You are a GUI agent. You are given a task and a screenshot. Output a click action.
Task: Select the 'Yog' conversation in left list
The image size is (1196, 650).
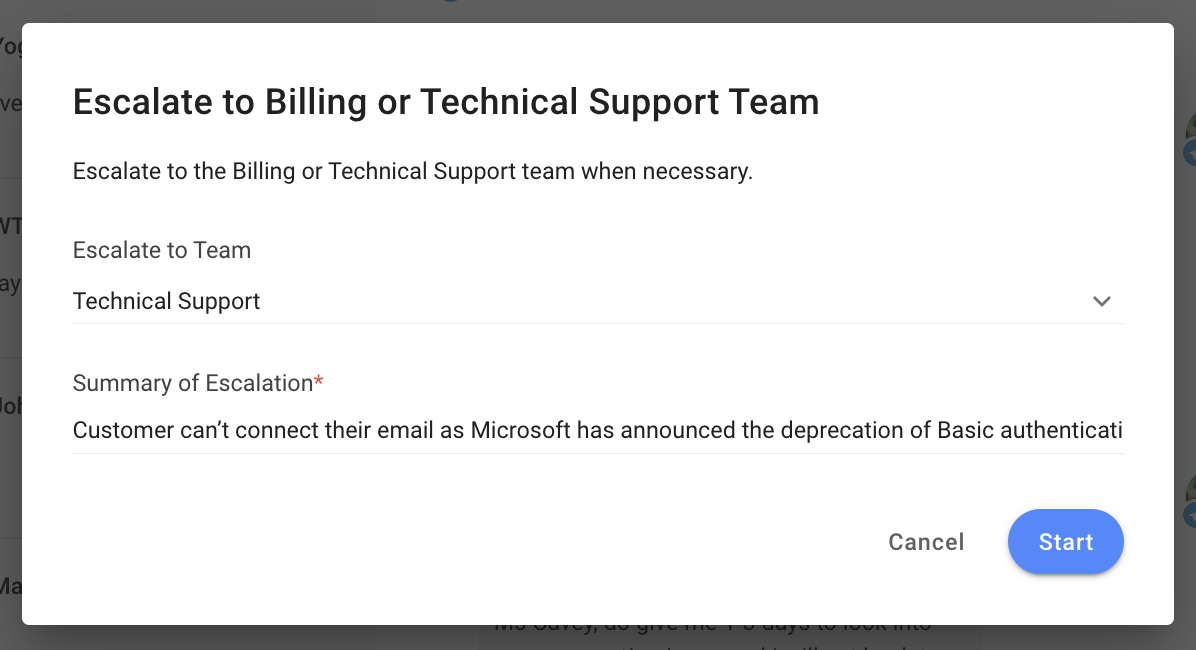coord(10,46)
